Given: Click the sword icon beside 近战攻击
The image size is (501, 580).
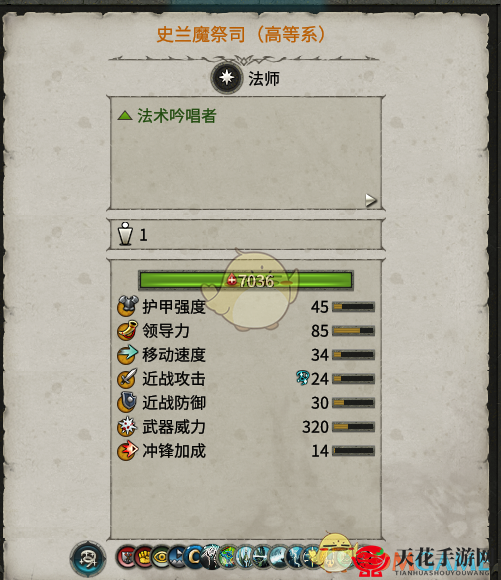Looking at the screenshot, I should (x=128, y=378).
